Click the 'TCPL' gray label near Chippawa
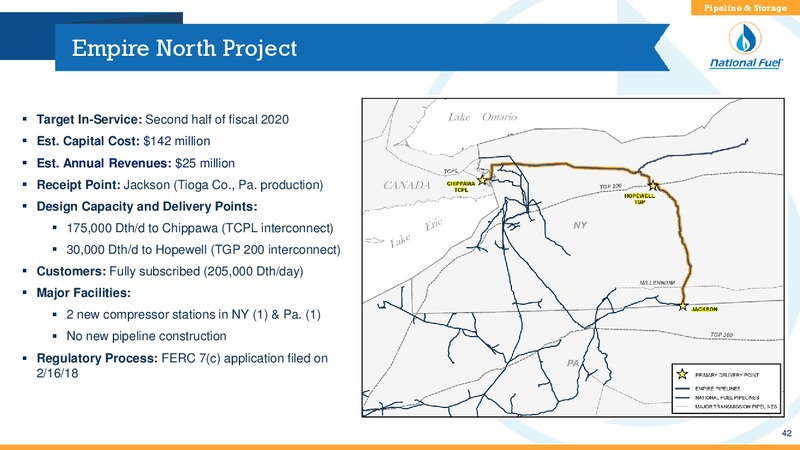 coord(451,171)
